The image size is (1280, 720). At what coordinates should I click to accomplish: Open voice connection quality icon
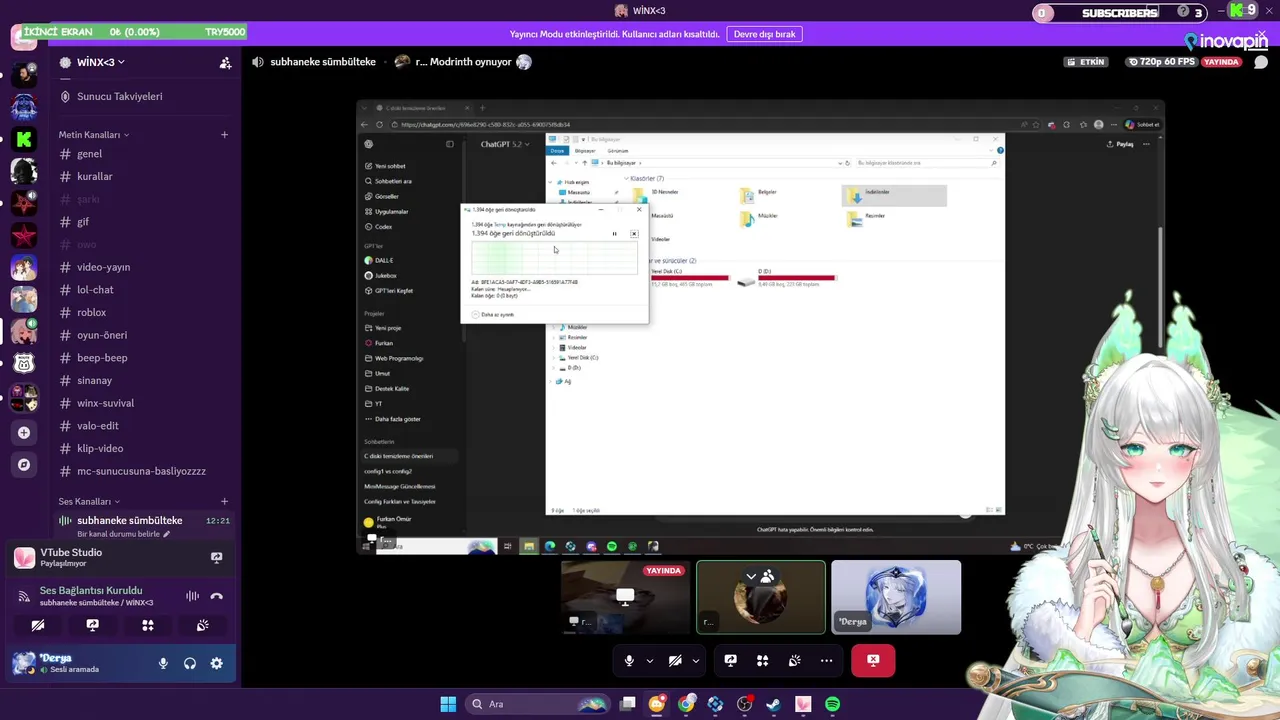coord(23,596)
